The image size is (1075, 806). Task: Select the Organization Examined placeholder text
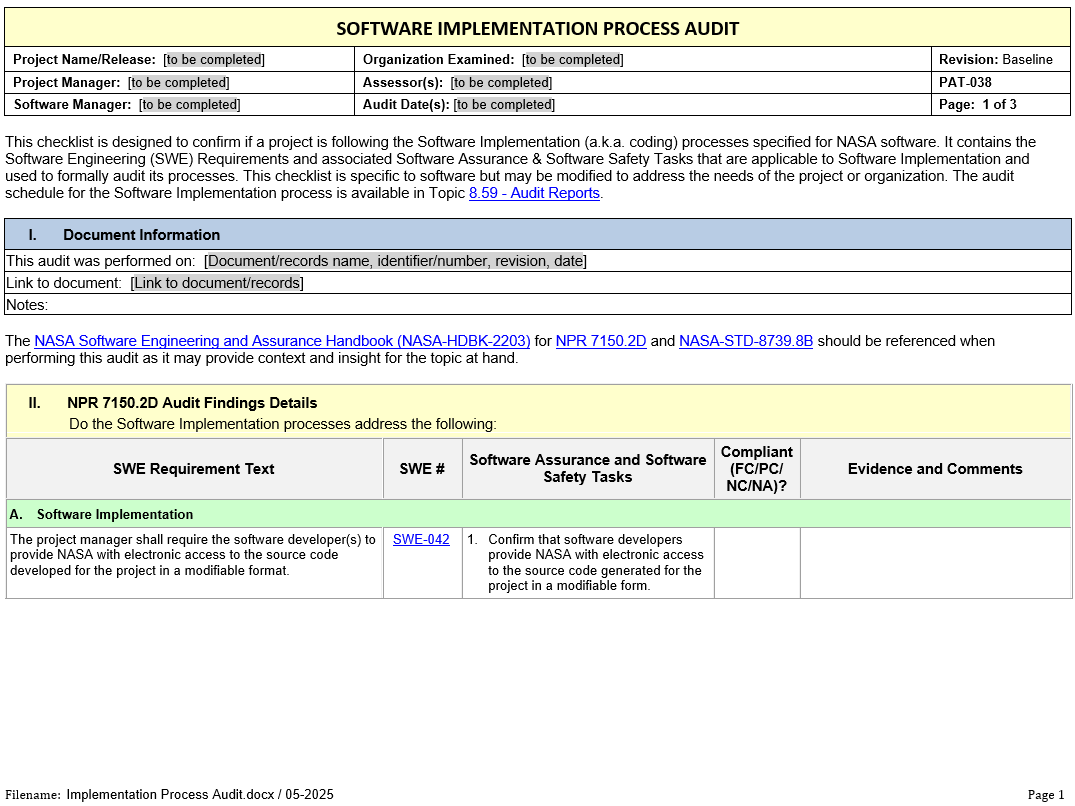point(572,60)
